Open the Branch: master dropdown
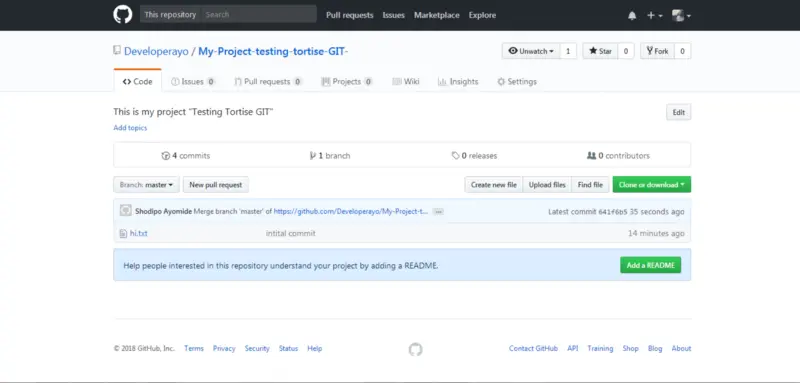The height and width of the screenshot is (383, 800). [x=146, y=185]
